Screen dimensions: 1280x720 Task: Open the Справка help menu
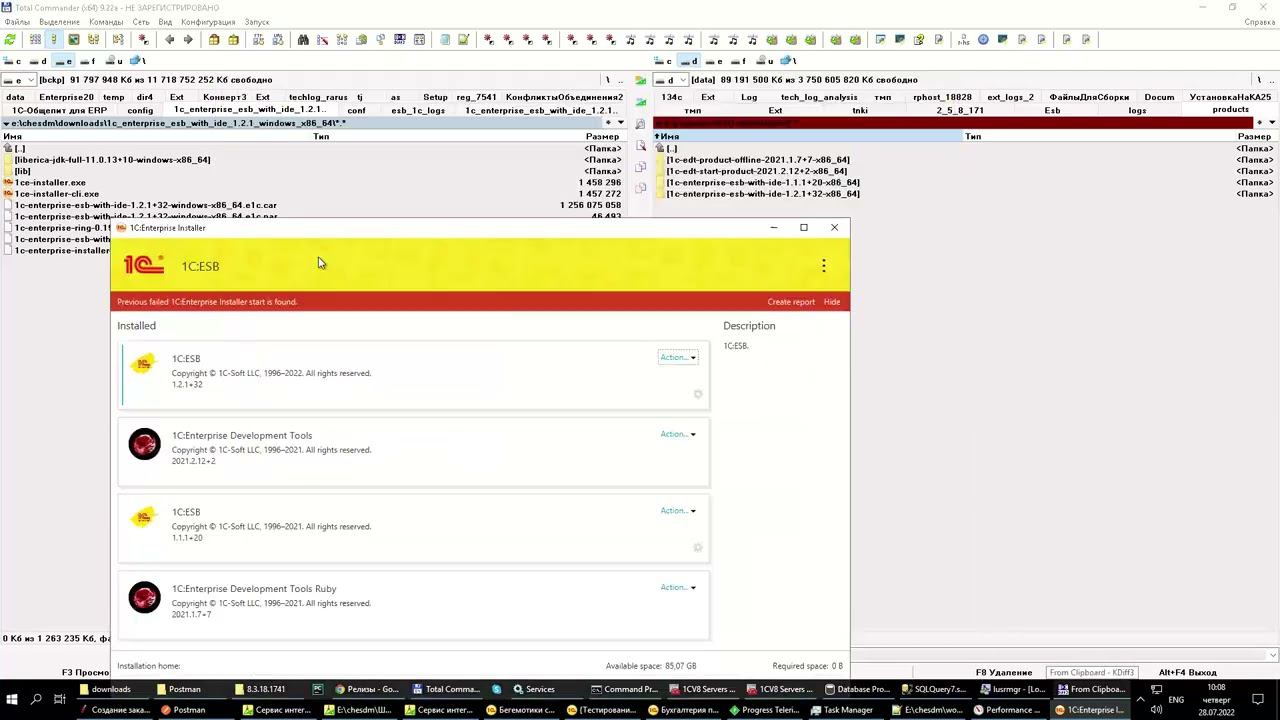pos(1259,22)
